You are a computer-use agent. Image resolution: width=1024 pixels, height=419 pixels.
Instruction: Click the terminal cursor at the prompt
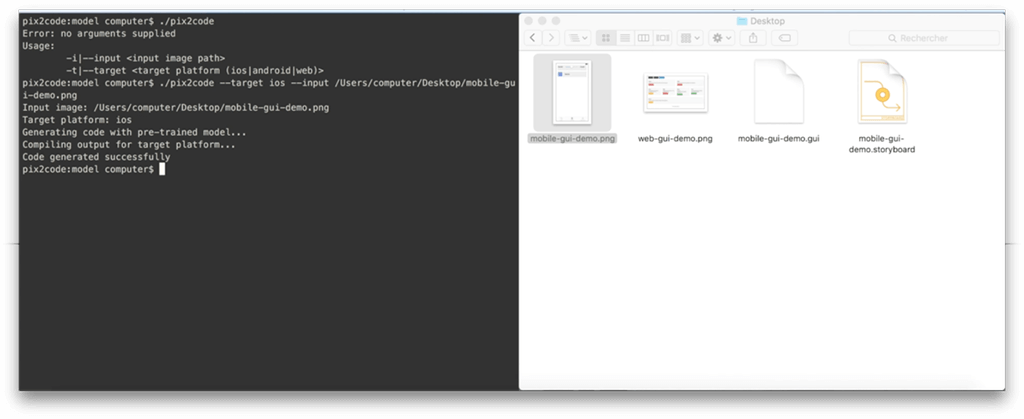[162, 169]
